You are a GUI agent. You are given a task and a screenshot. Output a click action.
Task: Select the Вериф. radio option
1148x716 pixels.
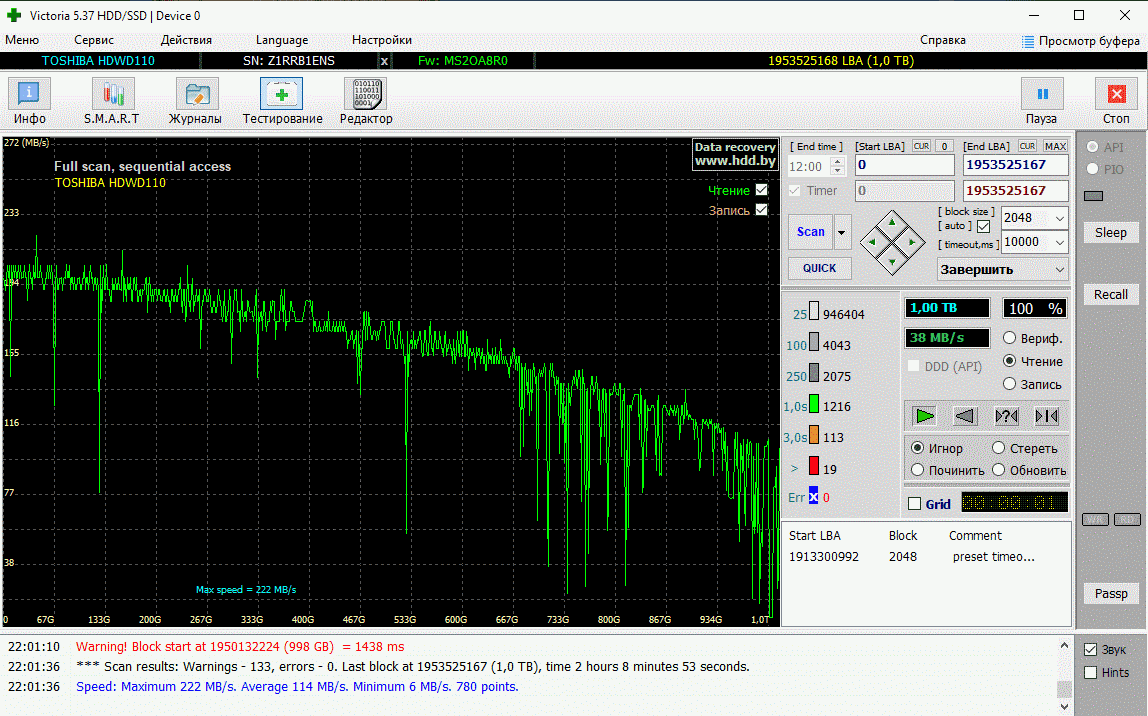tap(1010, 339)
